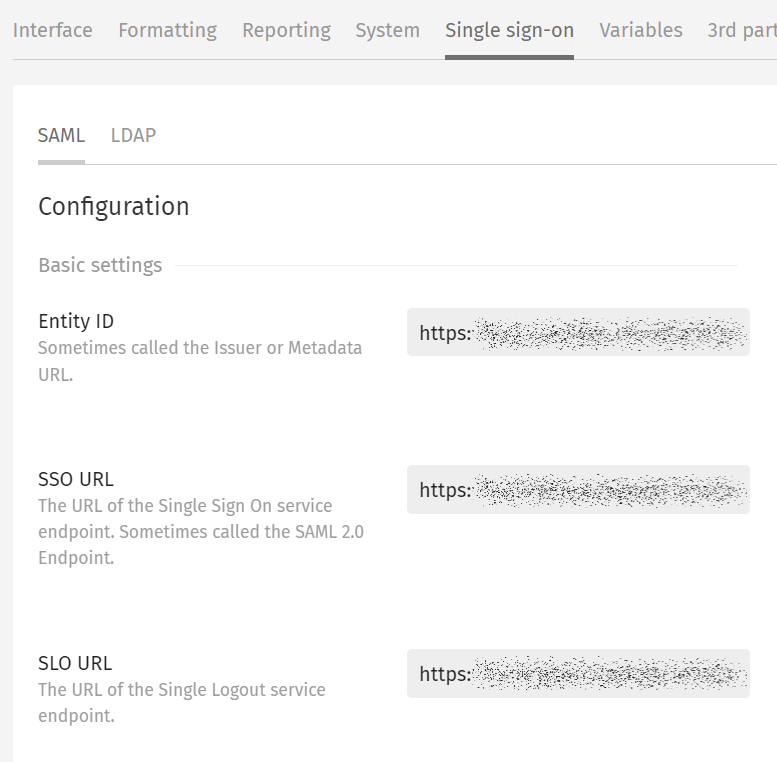Click the Basic settings section label

pos(100,265)
